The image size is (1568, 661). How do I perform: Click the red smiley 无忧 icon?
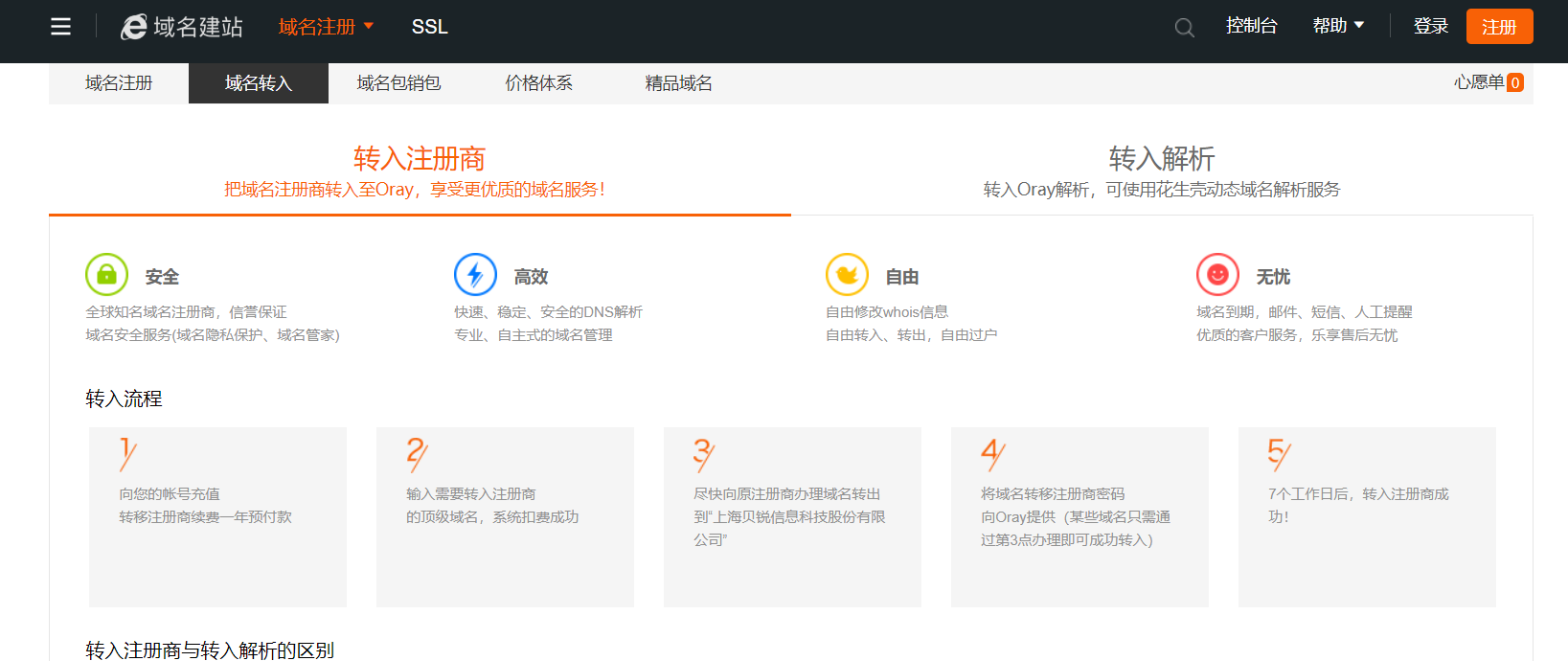point(1217,275)
